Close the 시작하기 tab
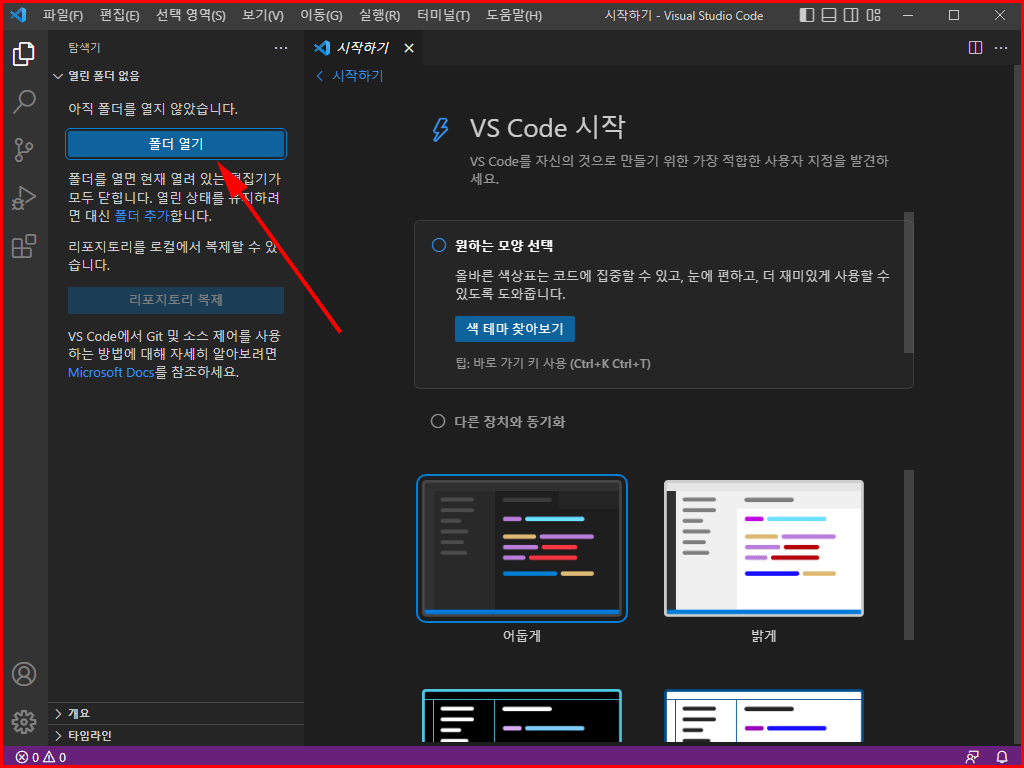Viewport: 1024px width, 768px height. pos(409,48)
